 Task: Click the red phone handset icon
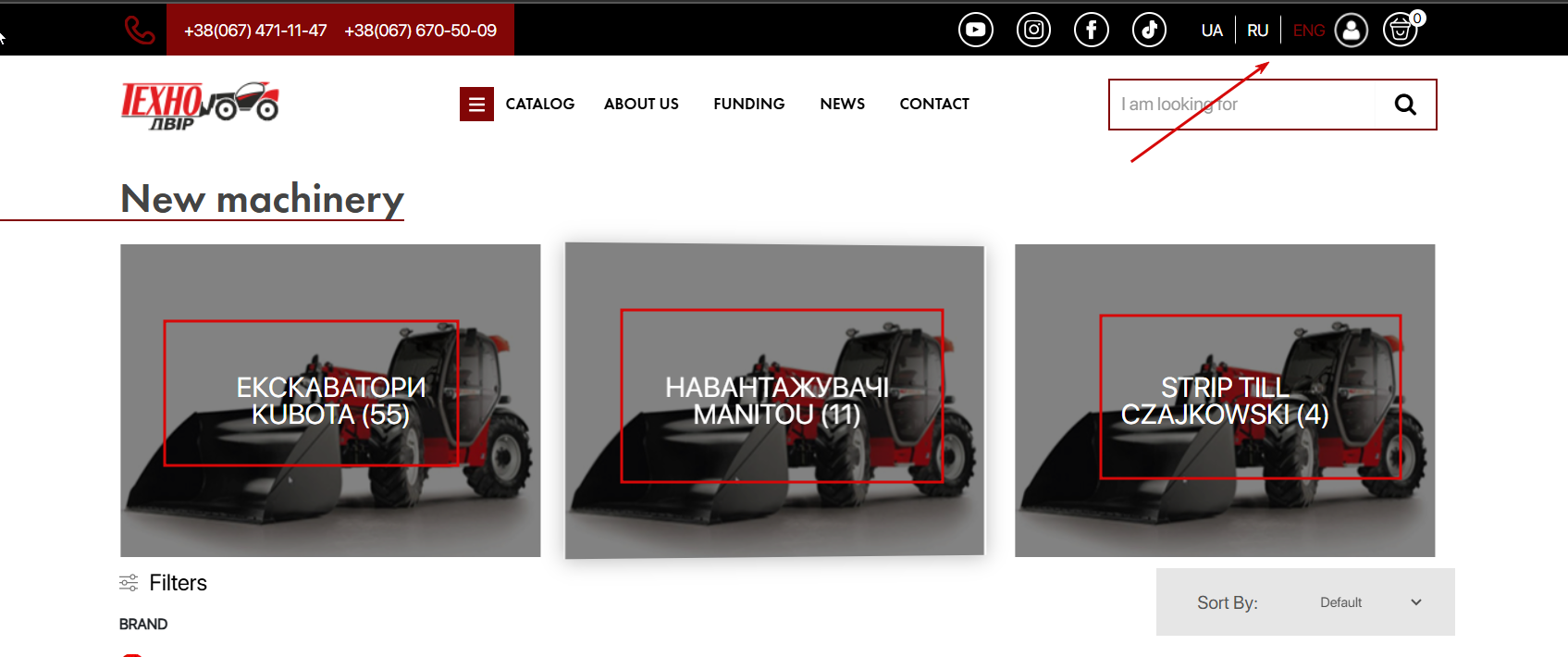140,31
